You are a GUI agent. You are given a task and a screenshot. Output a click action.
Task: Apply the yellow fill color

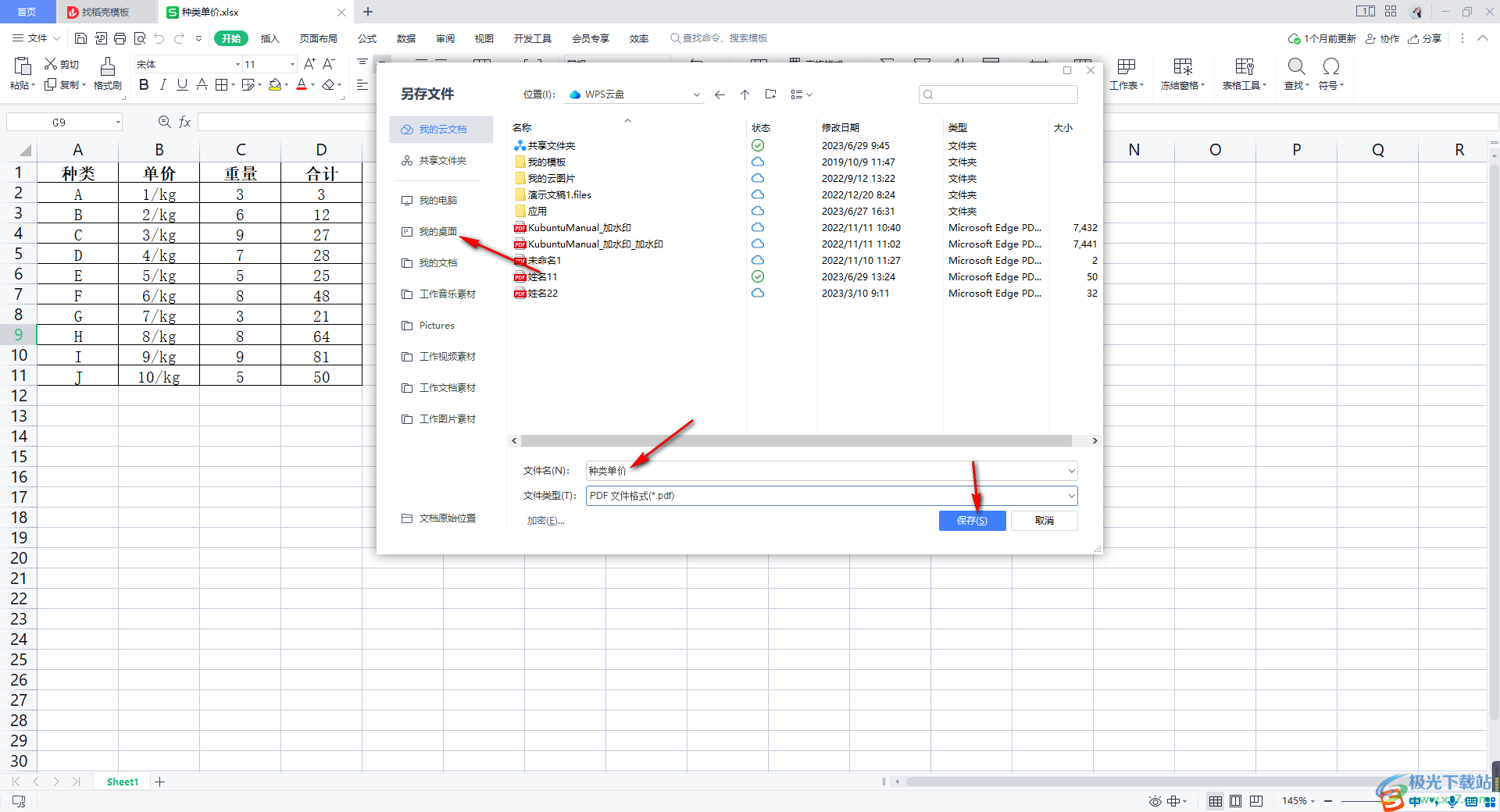[275, 84]
